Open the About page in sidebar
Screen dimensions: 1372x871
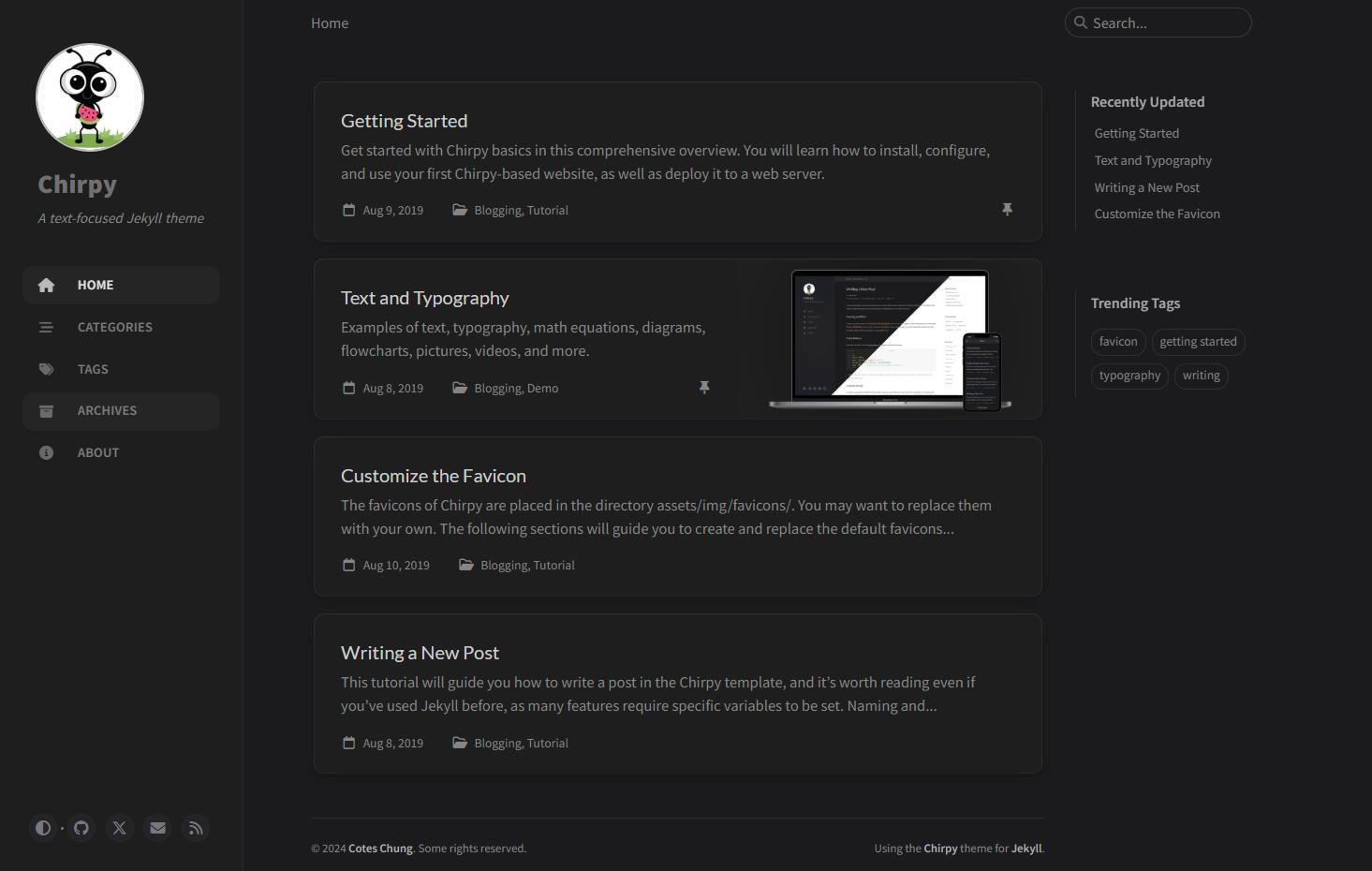(97, 452)
